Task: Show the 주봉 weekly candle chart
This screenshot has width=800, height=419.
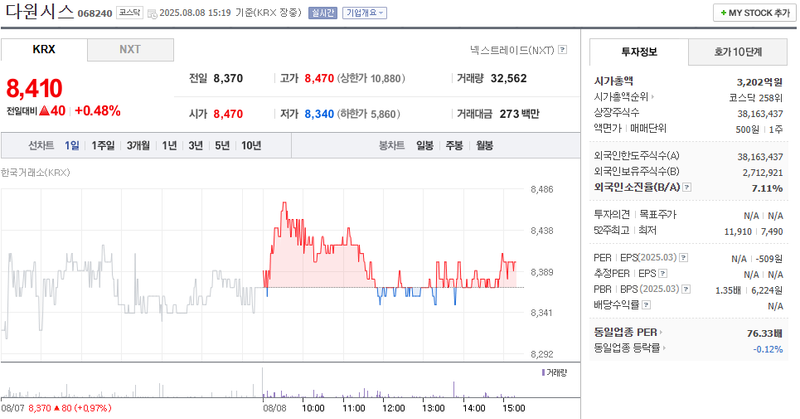Action: coord(454,145)
